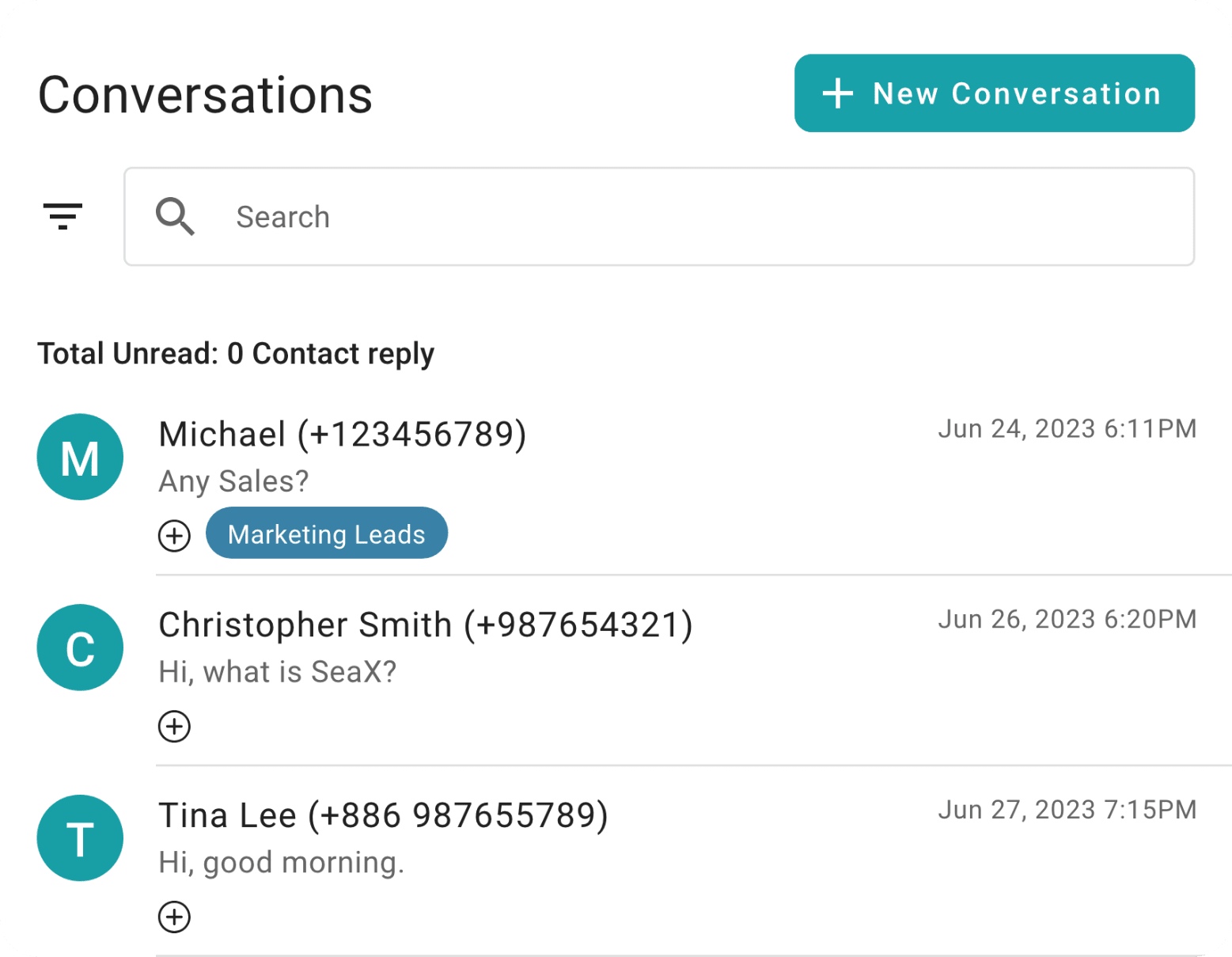This screenshot has width=1232, height=957.
Task: Start a New Conversation
Action: coord(995,93)
